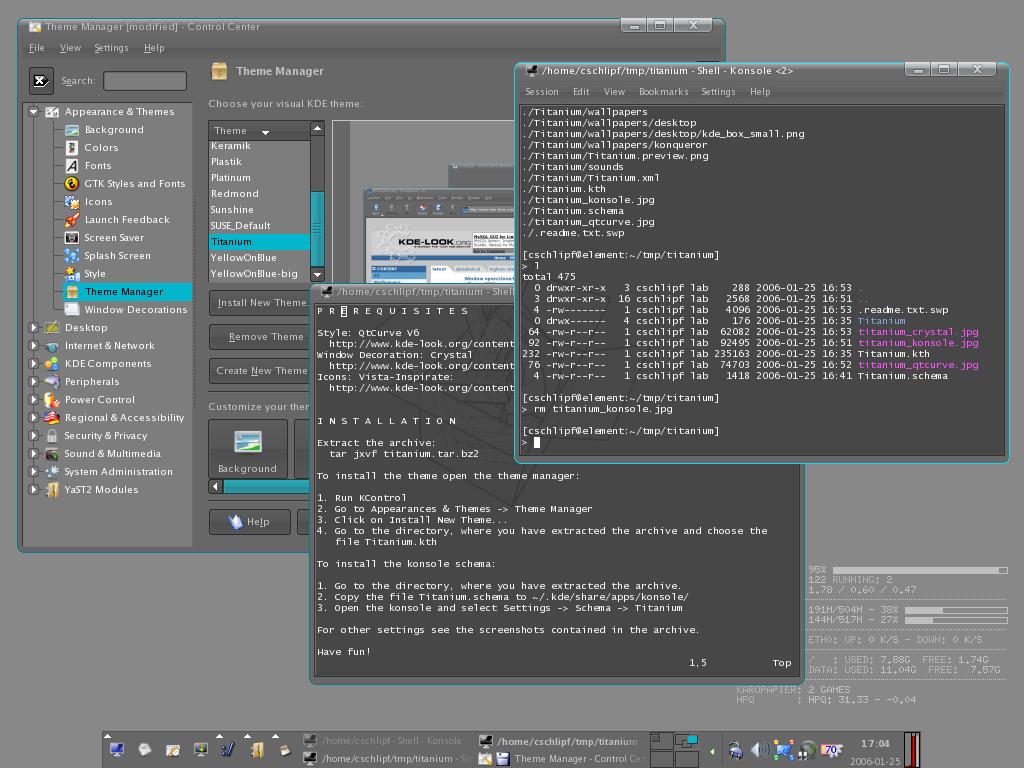Open the Splash Screen icon
The image size is (1024, 768).
click(x=72, y=255)
